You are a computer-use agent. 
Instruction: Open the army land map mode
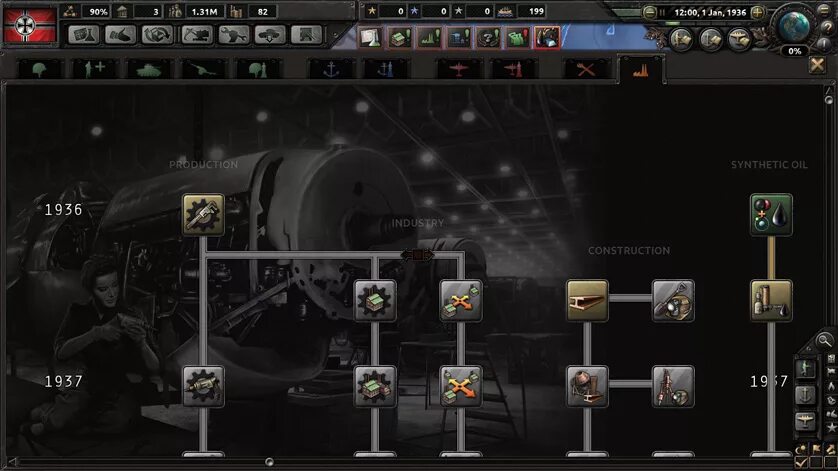click(x=681, y=39)
